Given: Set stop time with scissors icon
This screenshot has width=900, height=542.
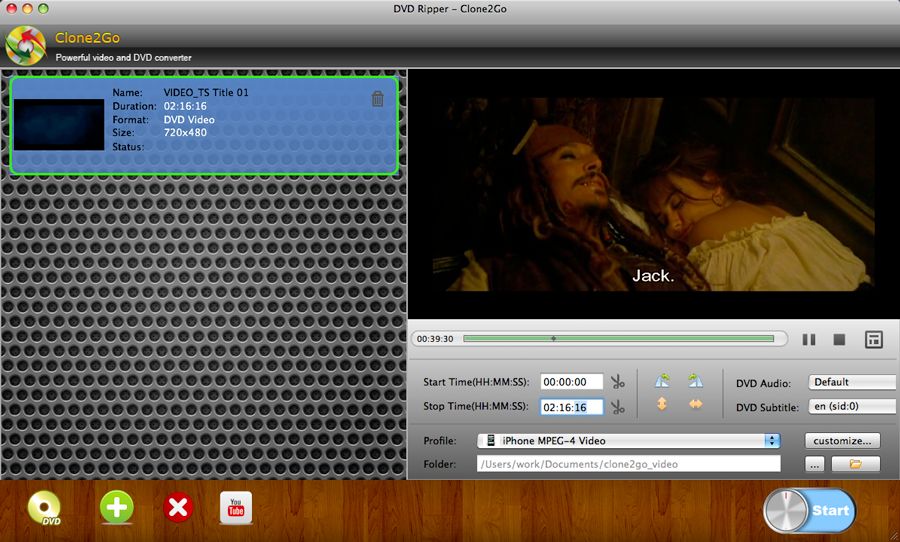Looking at the screenshot, I should point(618,407).
